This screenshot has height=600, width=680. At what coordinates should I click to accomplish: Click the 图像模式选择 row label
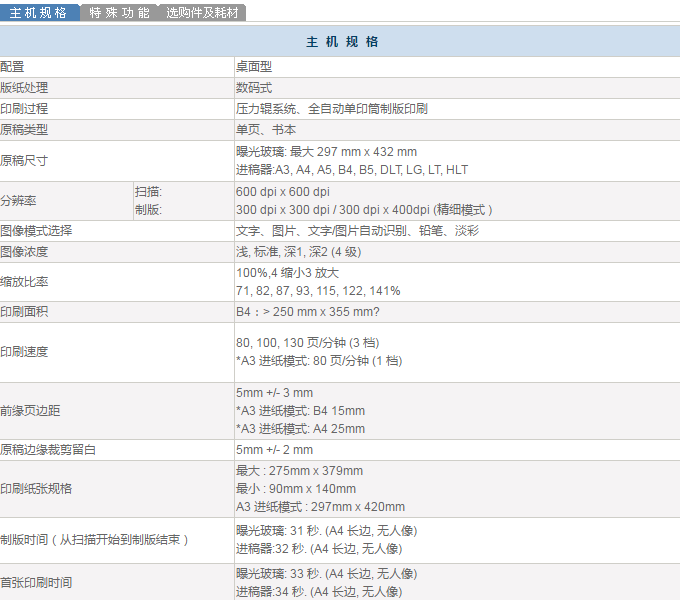pos(36,231)
